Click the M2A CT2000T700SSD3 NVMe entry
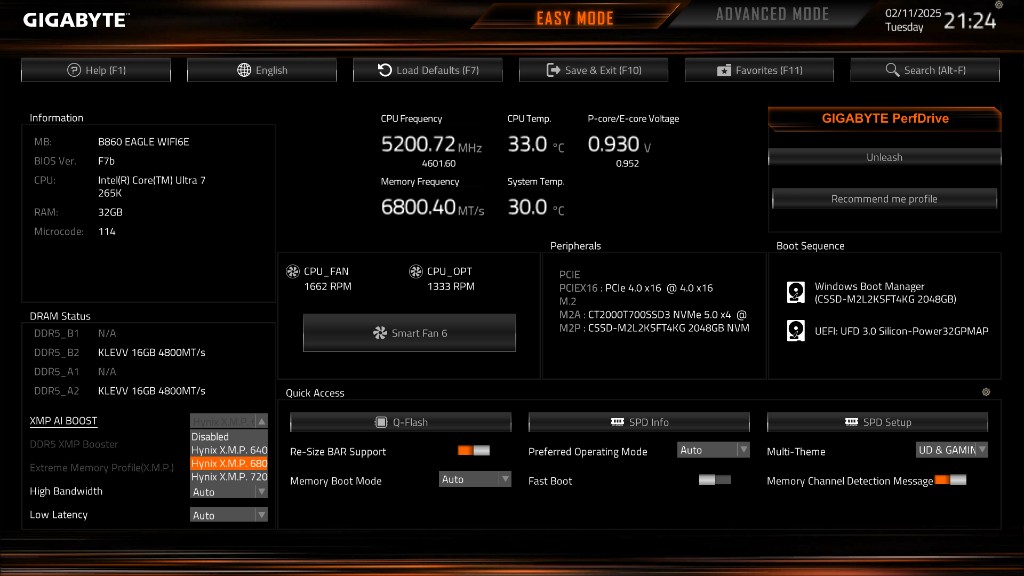This screenshot has width=1024, height=576. coord(652,315)
